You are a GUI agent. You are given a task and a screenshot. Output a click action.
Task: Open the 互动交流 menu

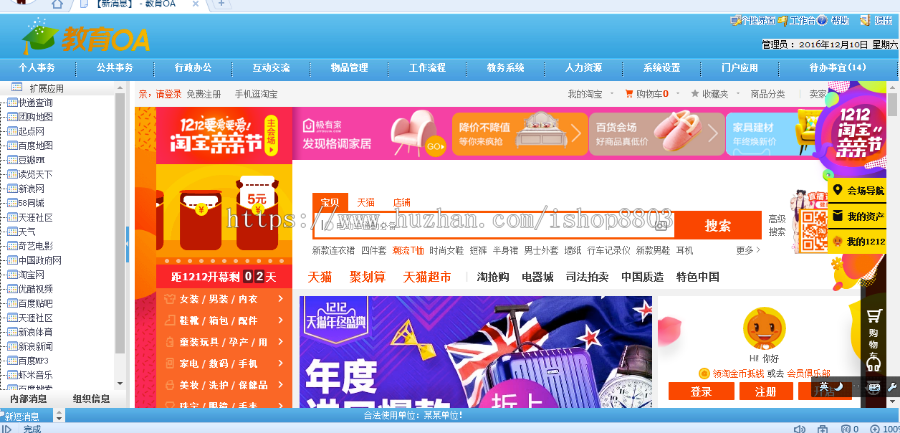[x=271, y=68]
